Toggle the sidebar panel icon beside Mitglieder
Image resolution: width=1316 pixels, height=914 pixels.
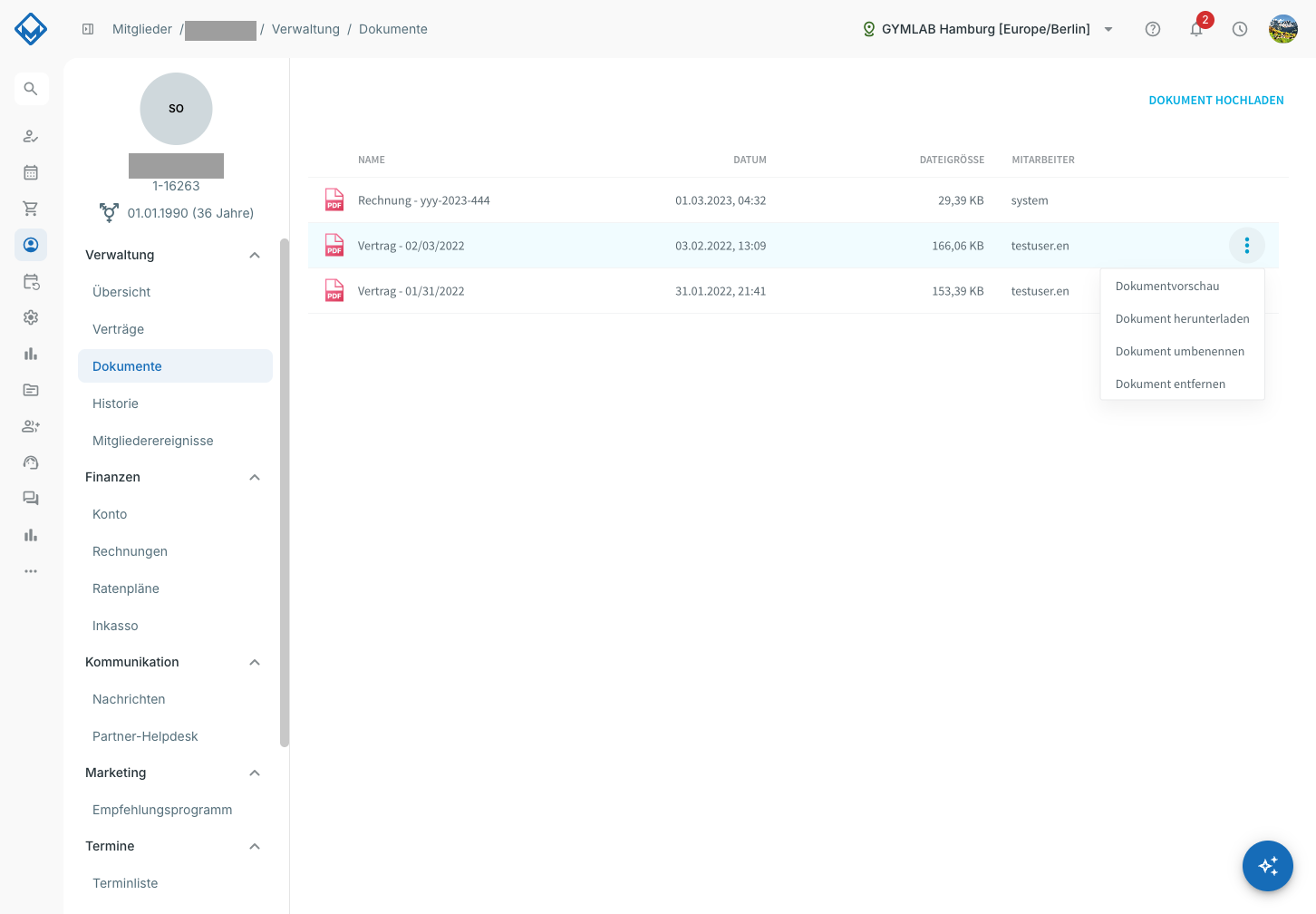click(x=88, y=29)
